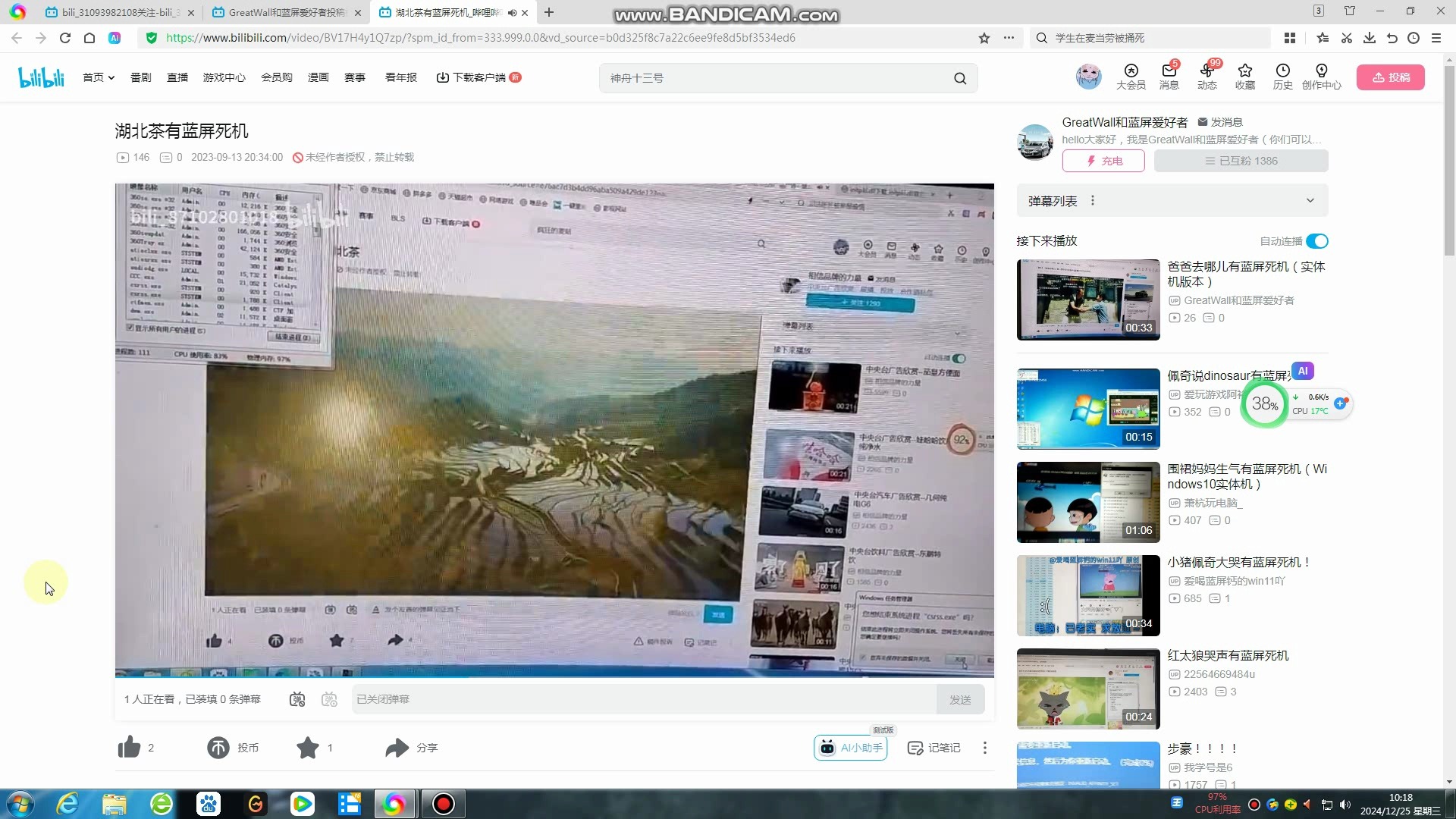Open File Explorer from the taskbar
The height and width of the screenshot is (819, 1456).
click(115, 804)
